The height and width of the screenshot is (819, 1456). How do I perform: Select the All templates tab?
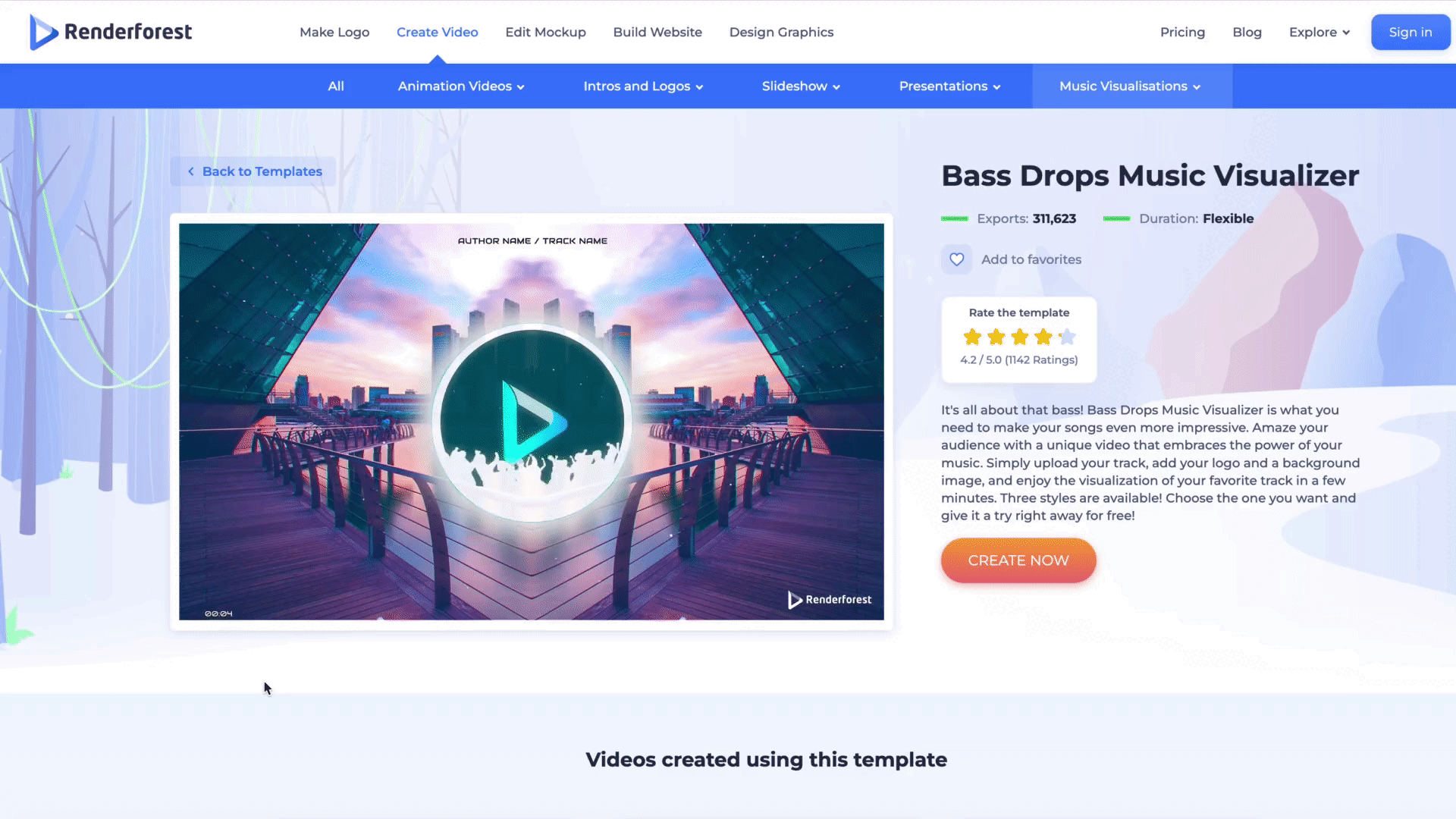pos(335,86)
